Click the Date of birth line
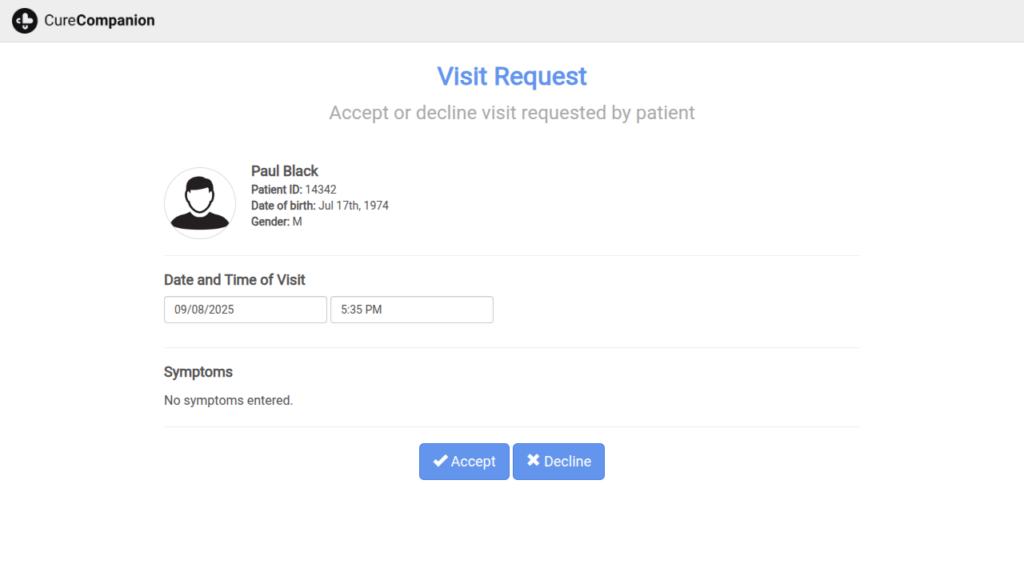Viewport: 1024px width, 576px height. 319,205
